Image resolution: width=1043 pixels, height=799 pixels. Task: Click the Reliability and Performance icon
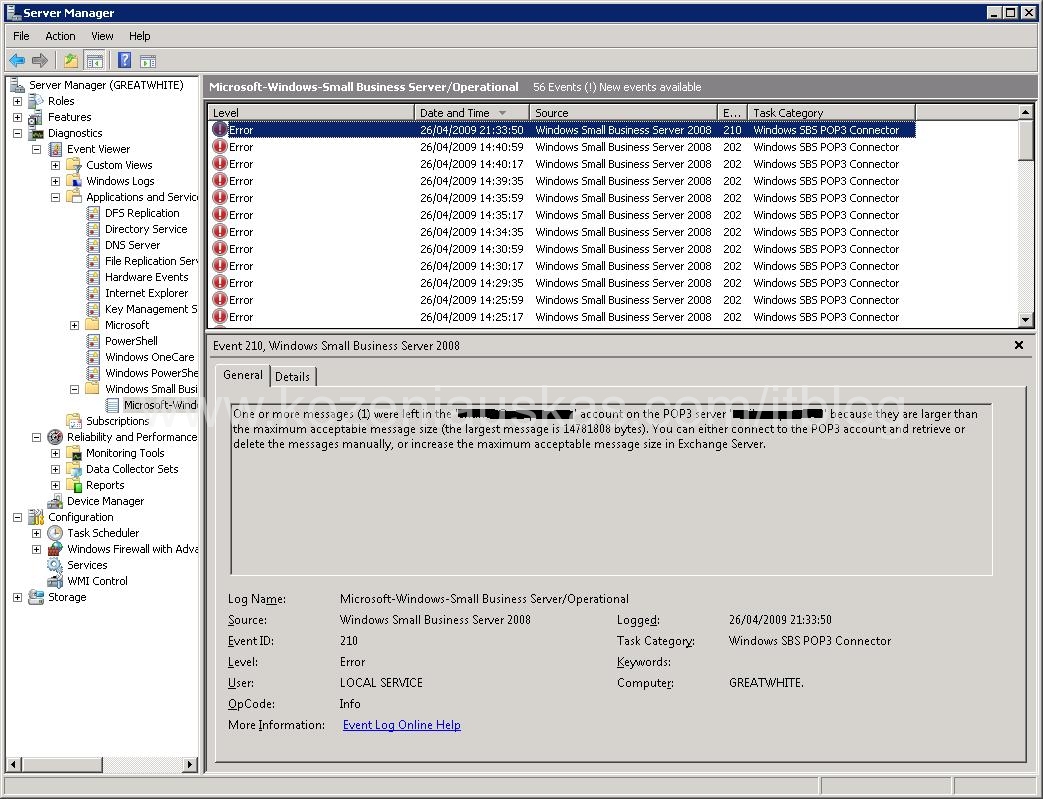click(55, 437)
